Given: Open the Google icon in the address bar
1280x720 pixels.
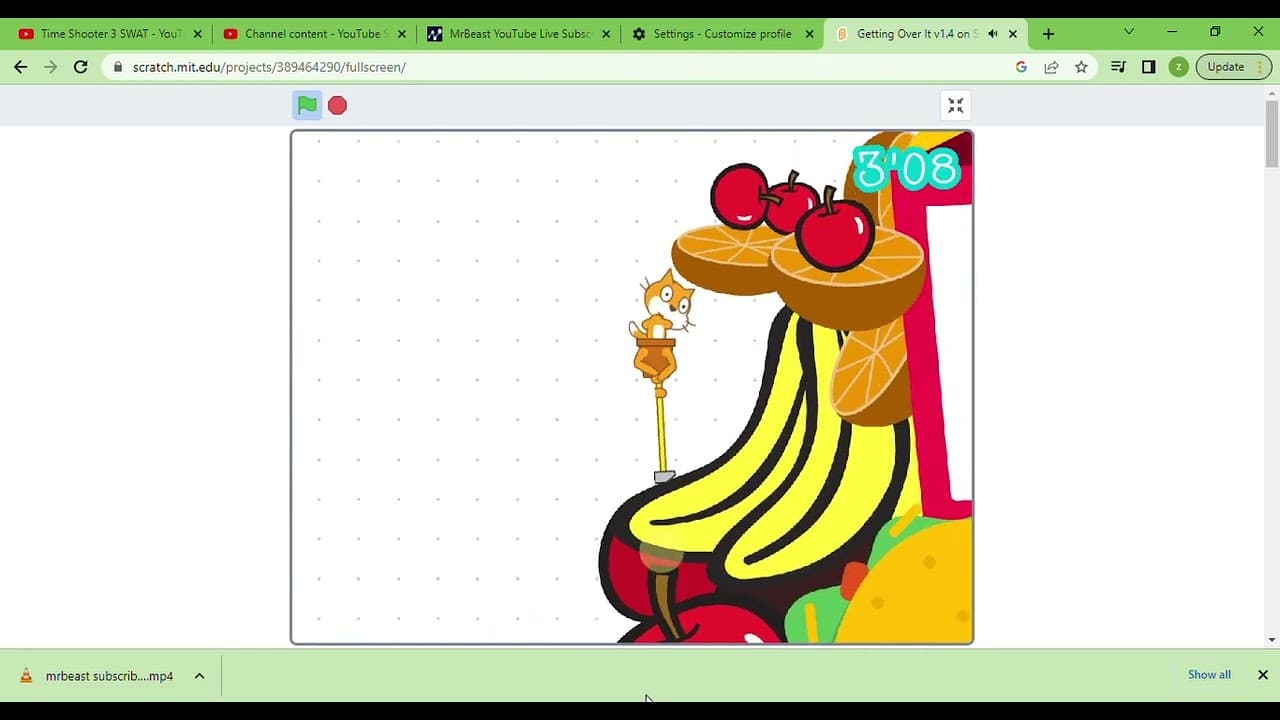Looking at the screenshot, I should (1021, 67).
